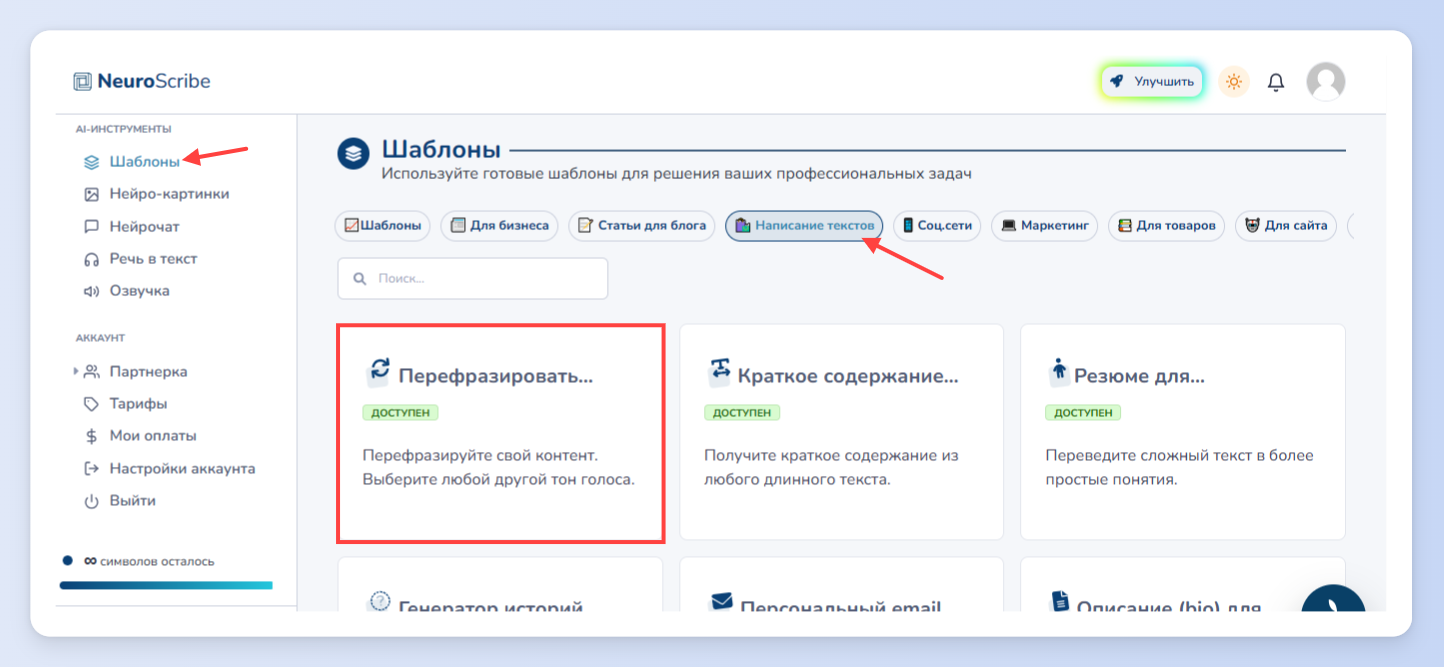The image size is (1444, 667).
Task: Toggle the sun light-theme icon
Action: tap(1234, 81)
